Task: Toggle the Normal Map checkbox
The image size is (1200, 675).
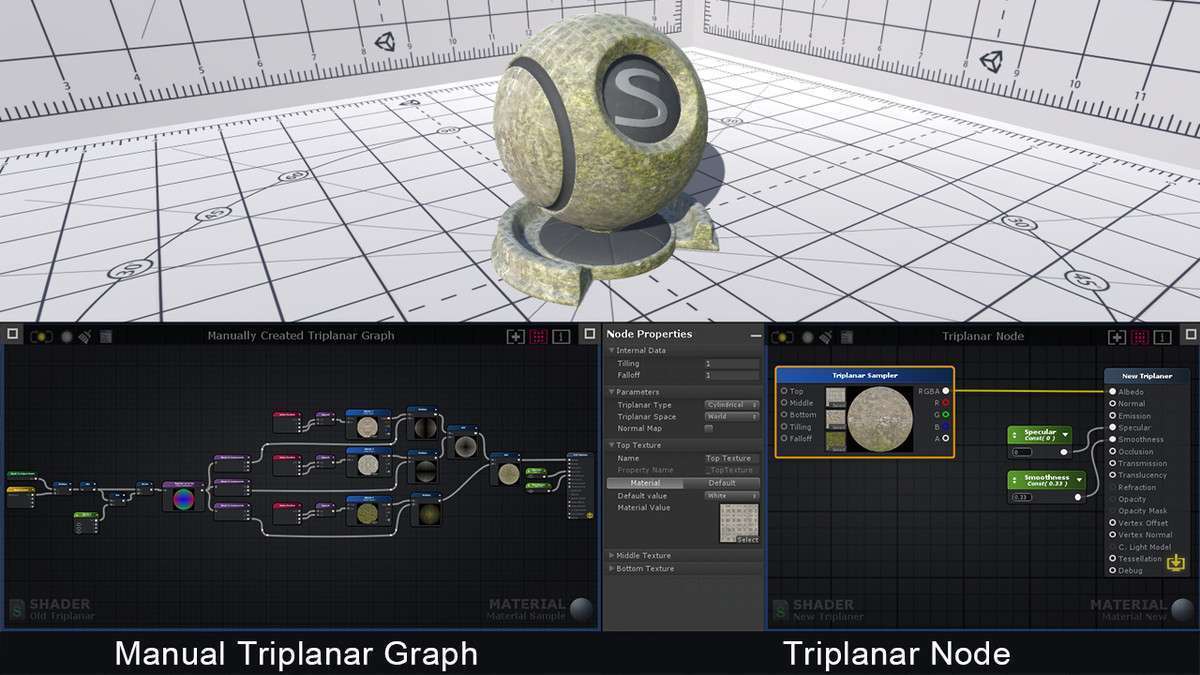Action: [x=709, y=428]
